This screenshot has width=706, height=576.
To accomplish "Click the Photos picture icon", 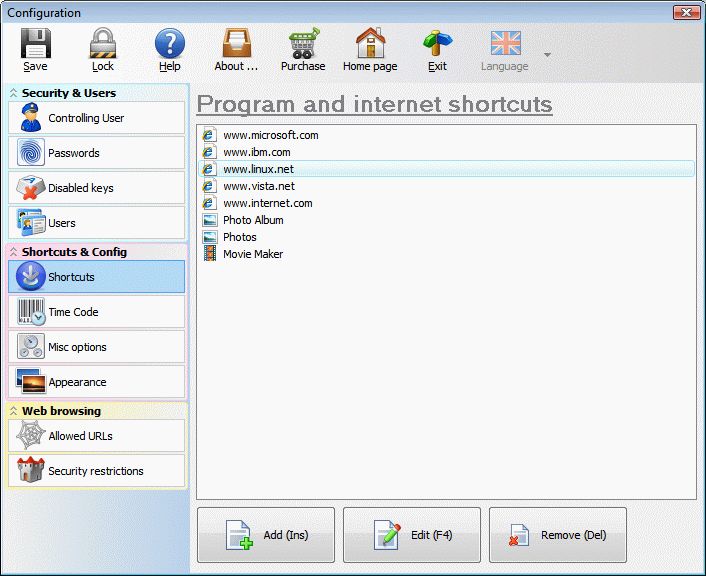I will point(210,237).
